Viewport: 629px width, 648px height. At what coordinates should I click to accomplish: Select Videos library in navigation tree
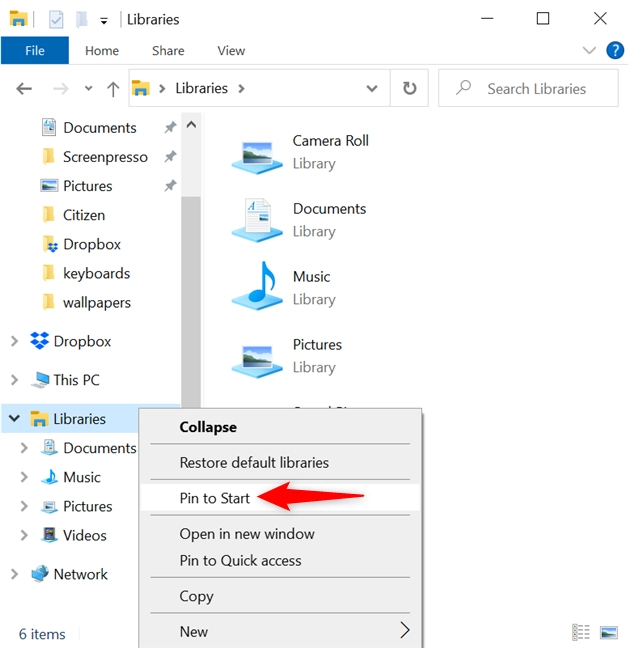(84, 535)
